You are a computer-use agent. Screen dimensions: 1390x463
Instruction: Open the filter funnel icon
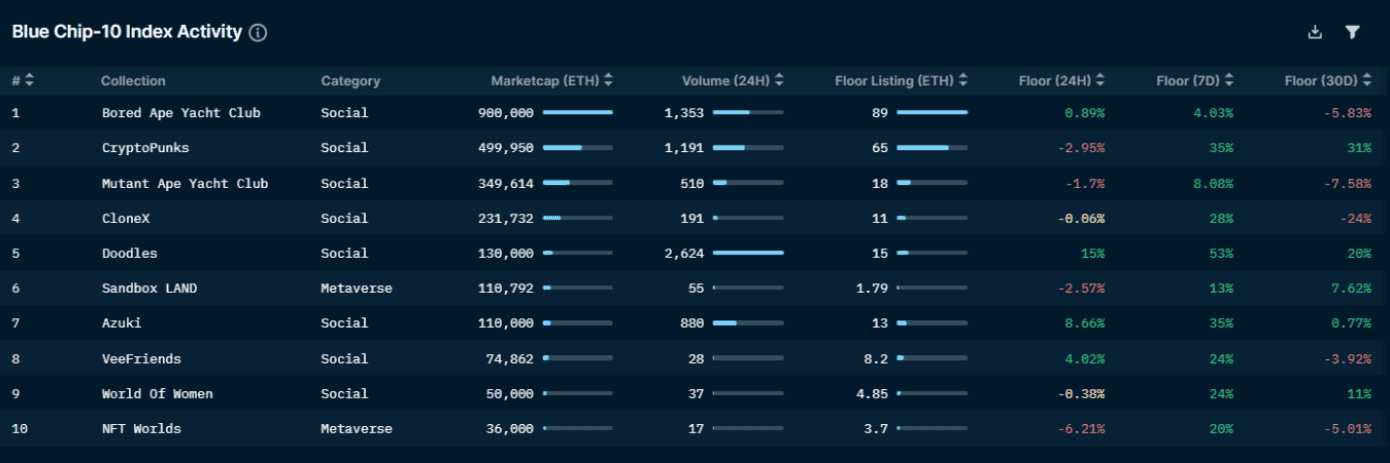coord(1352,32)
